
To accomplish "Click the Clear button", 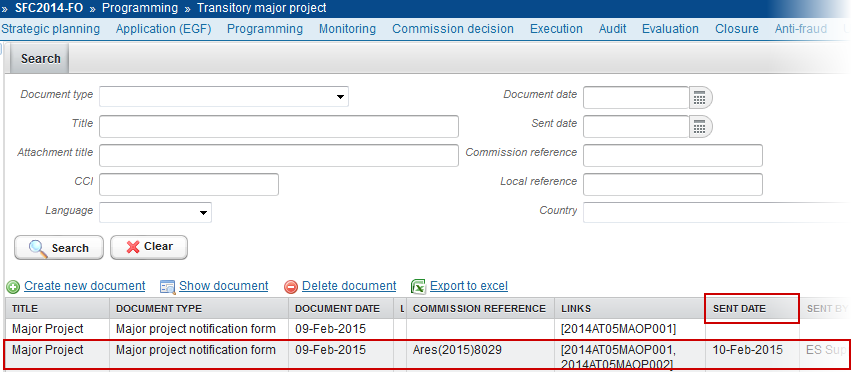I will 149,247.
